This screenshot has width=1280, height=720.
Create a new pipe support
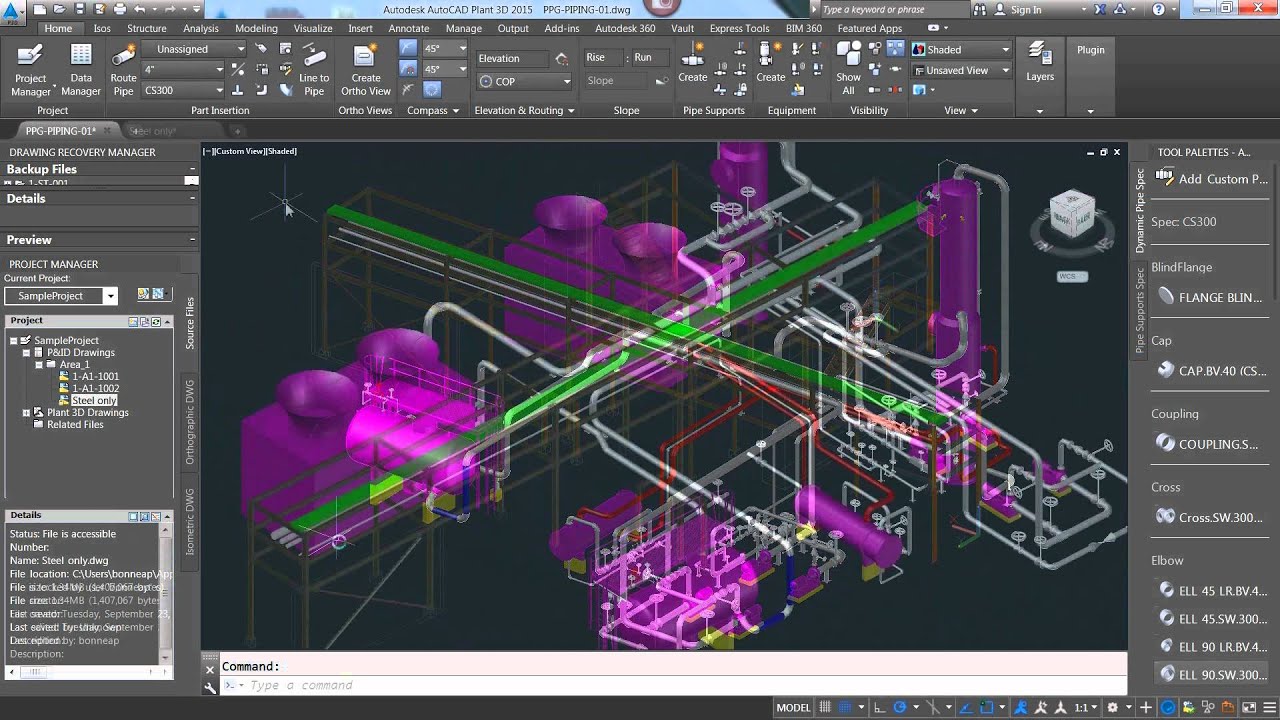(x=692, y=62)
